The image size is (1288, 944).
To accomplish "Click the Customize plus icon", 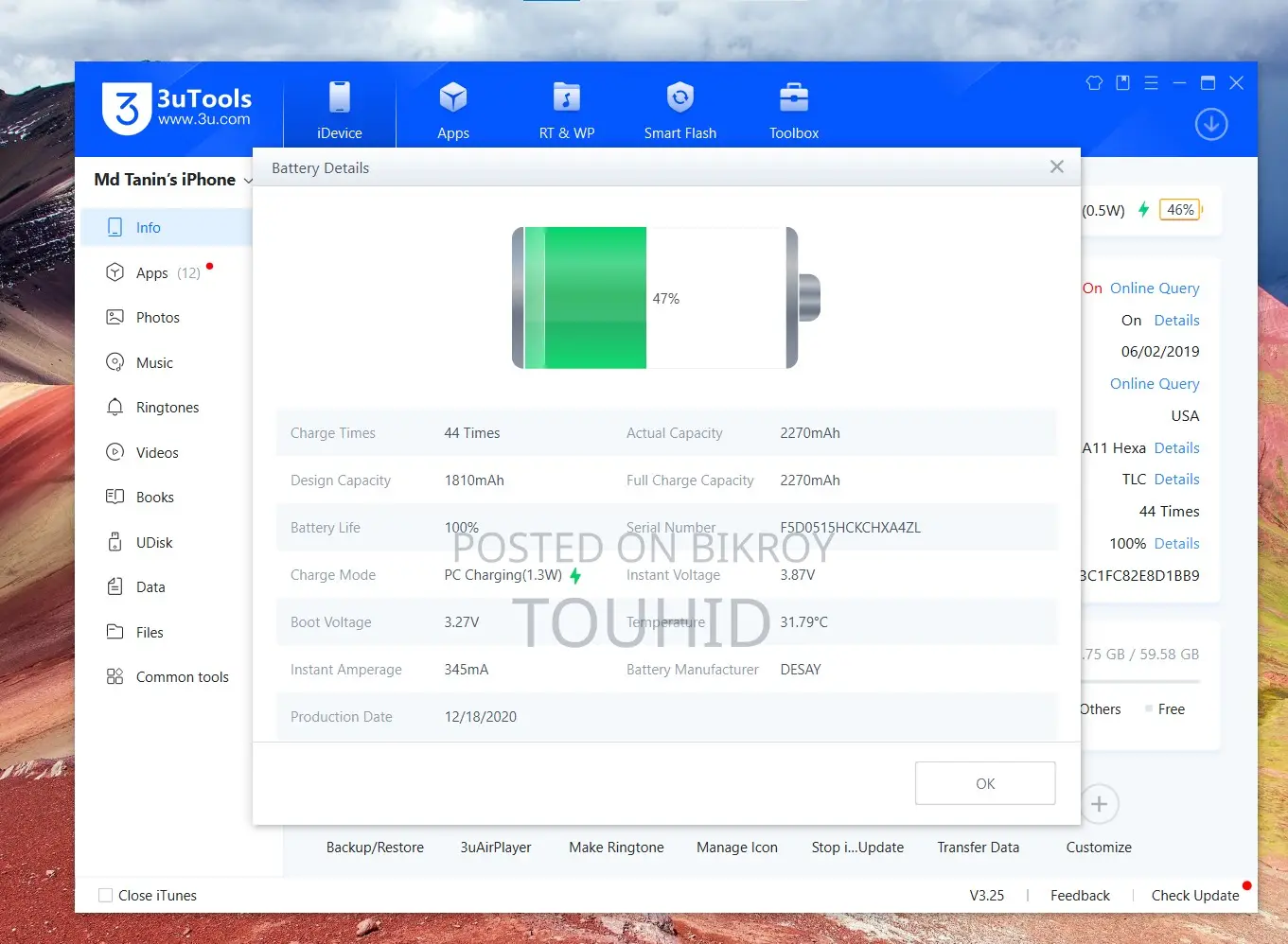I will (1099, 804).
